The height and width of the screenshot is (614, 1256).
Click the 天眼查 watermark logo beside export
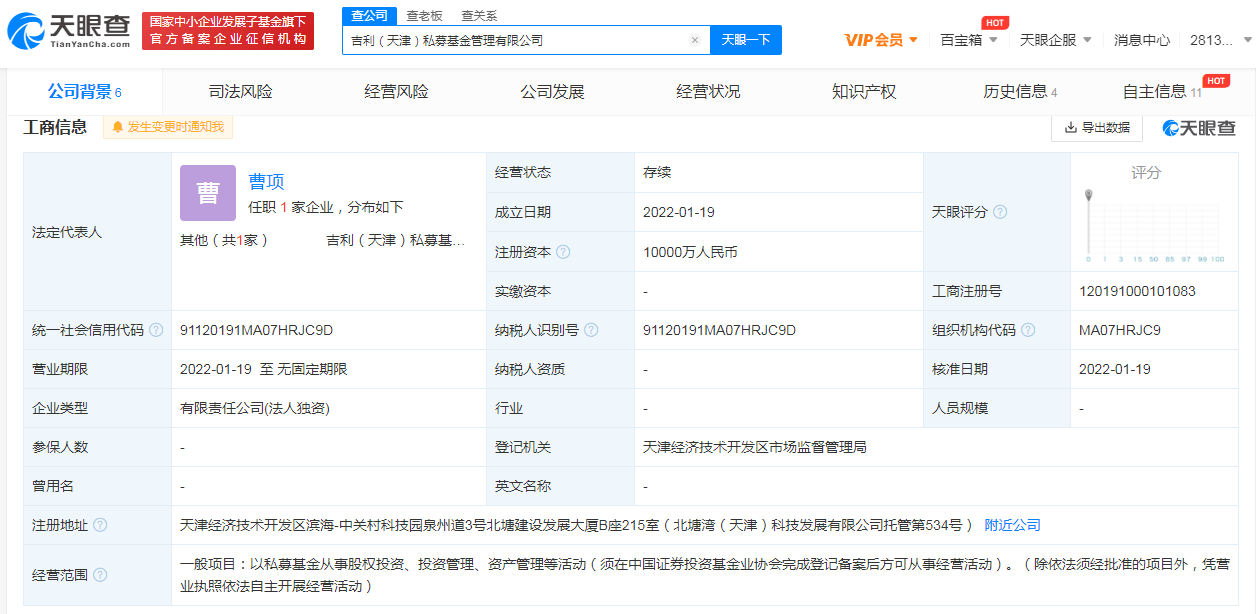(1199, 127)
